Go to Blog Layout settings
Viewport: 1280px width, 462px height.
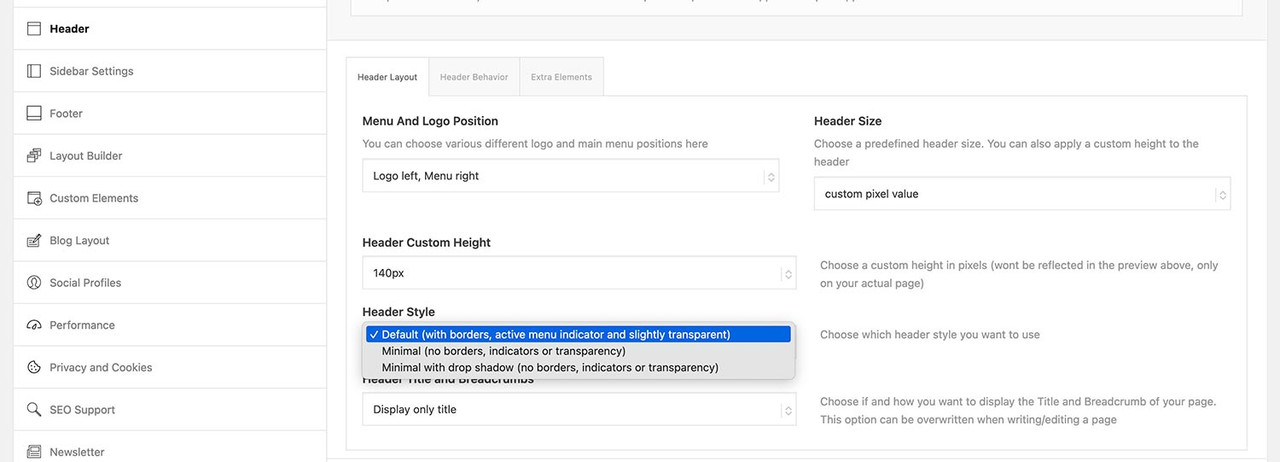click(170, 240)
